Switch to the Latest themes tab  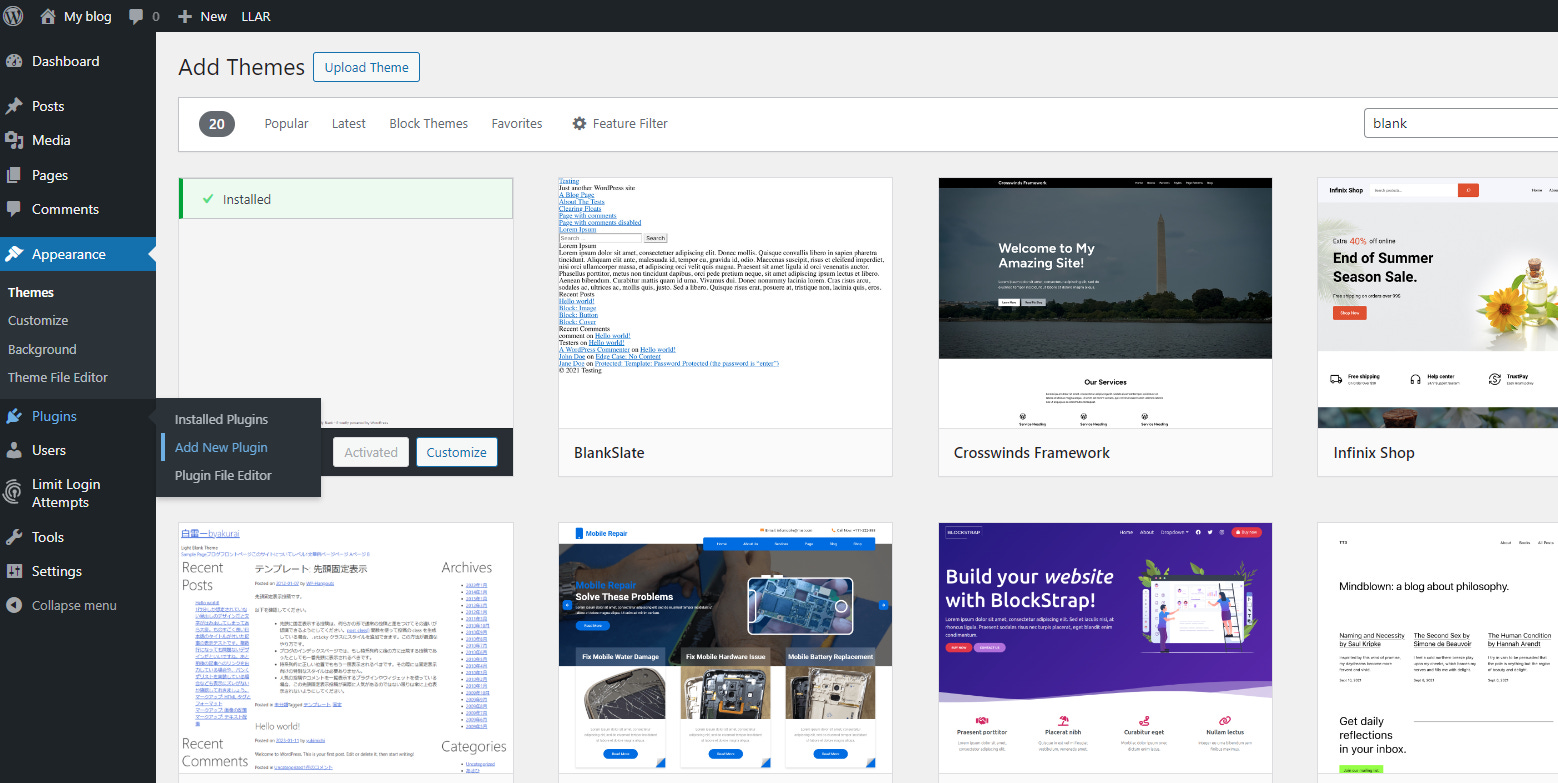[349, 123]
